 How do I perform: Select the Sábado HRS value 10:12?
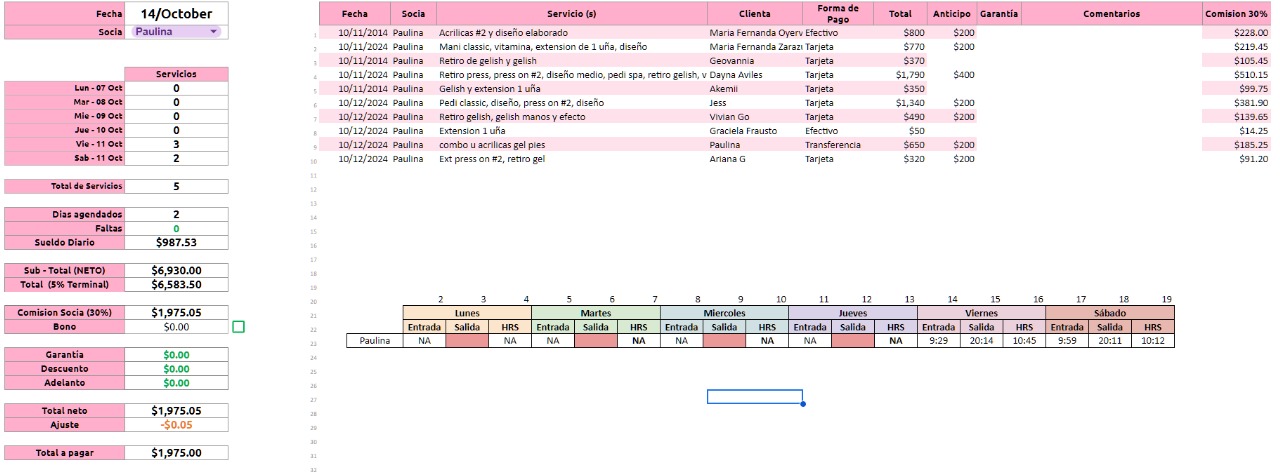pyautogui.click(x=1153, y=341)
